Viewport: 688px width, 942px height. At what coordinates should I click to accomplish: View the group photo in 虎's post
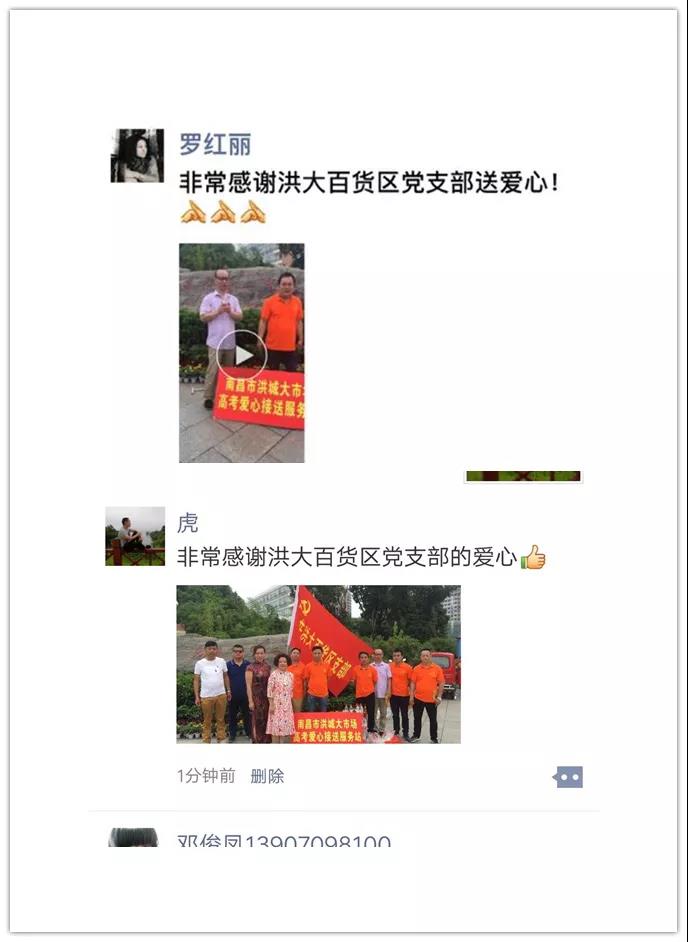[318, 664]
